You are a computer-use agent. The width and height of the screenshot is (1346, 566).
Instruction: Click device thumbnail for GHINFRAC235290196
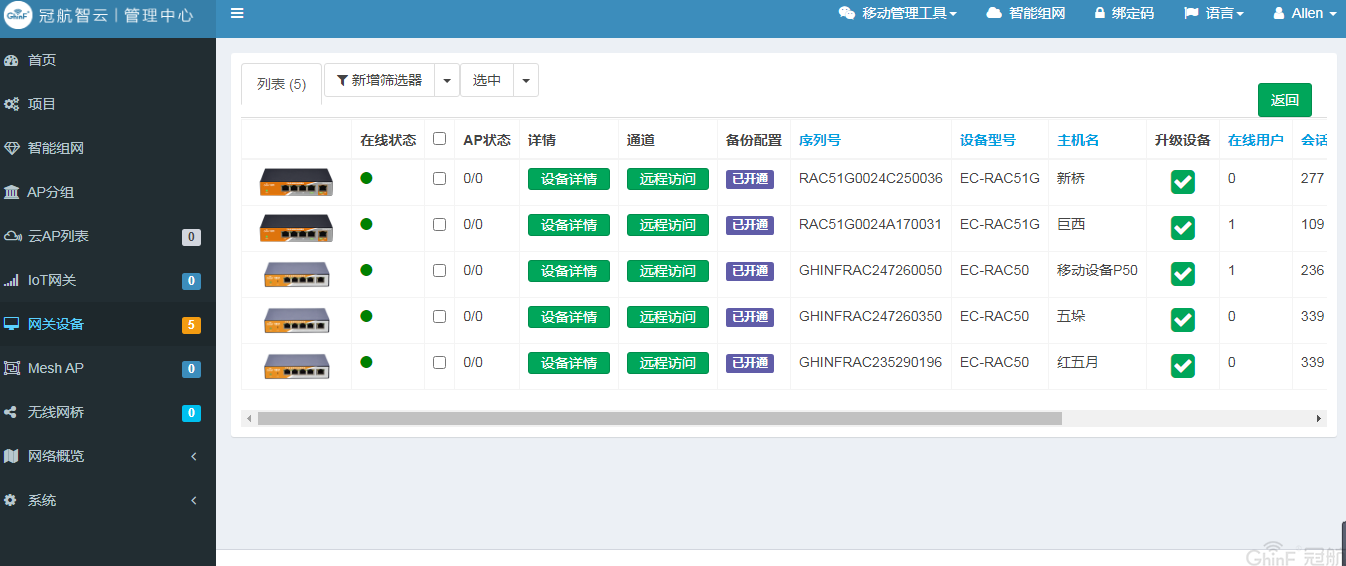pyautogui.click(x=296, y=365)
